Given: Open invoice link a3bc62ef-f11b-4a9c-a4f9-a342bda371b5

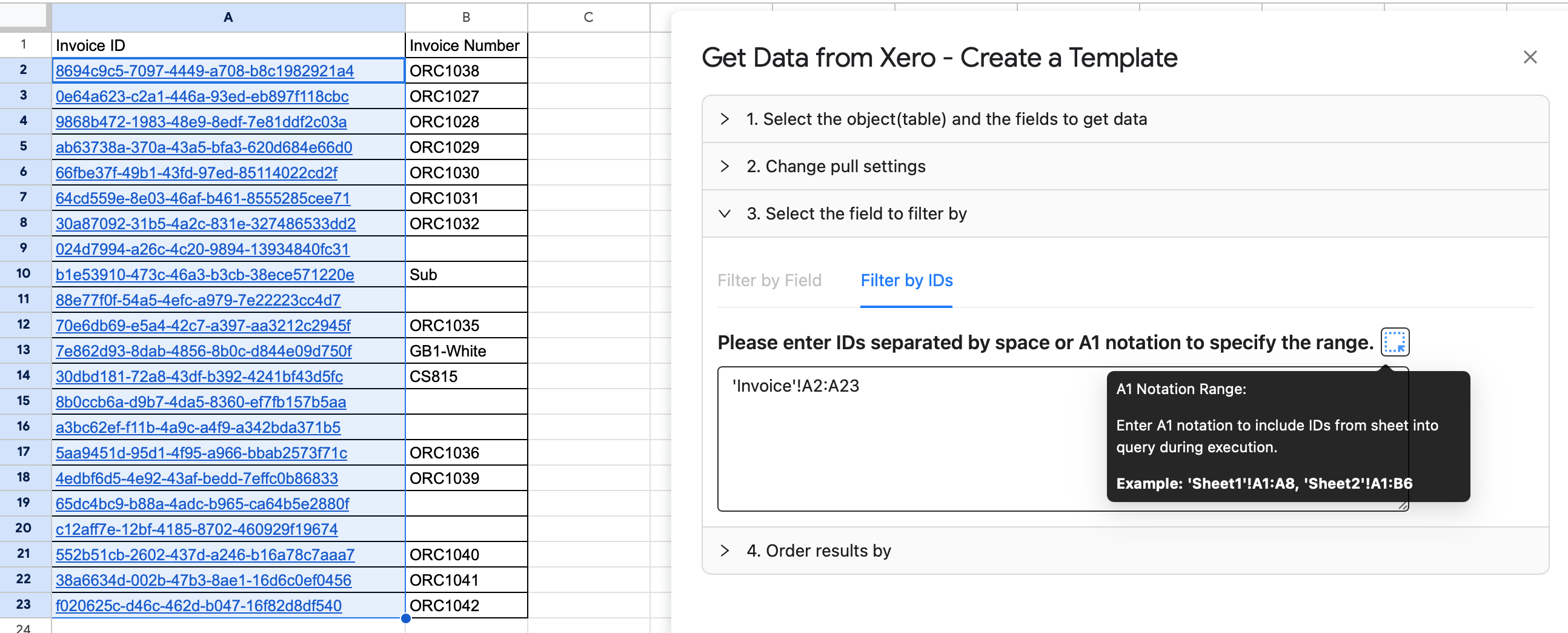Looking at the screenshot, I should 198,427.
